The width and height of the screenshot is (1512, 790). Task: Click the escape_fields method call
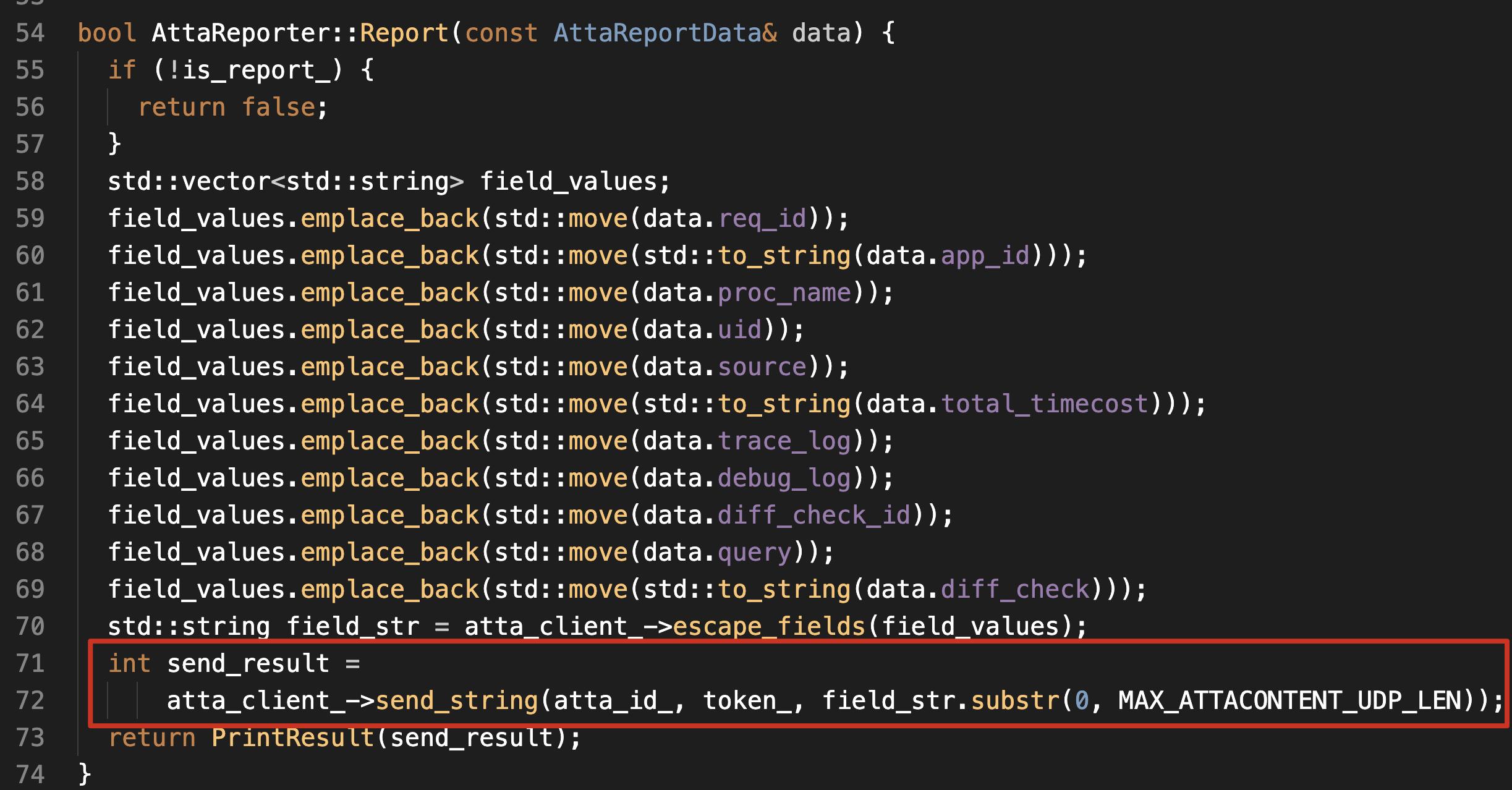(768, 626)
